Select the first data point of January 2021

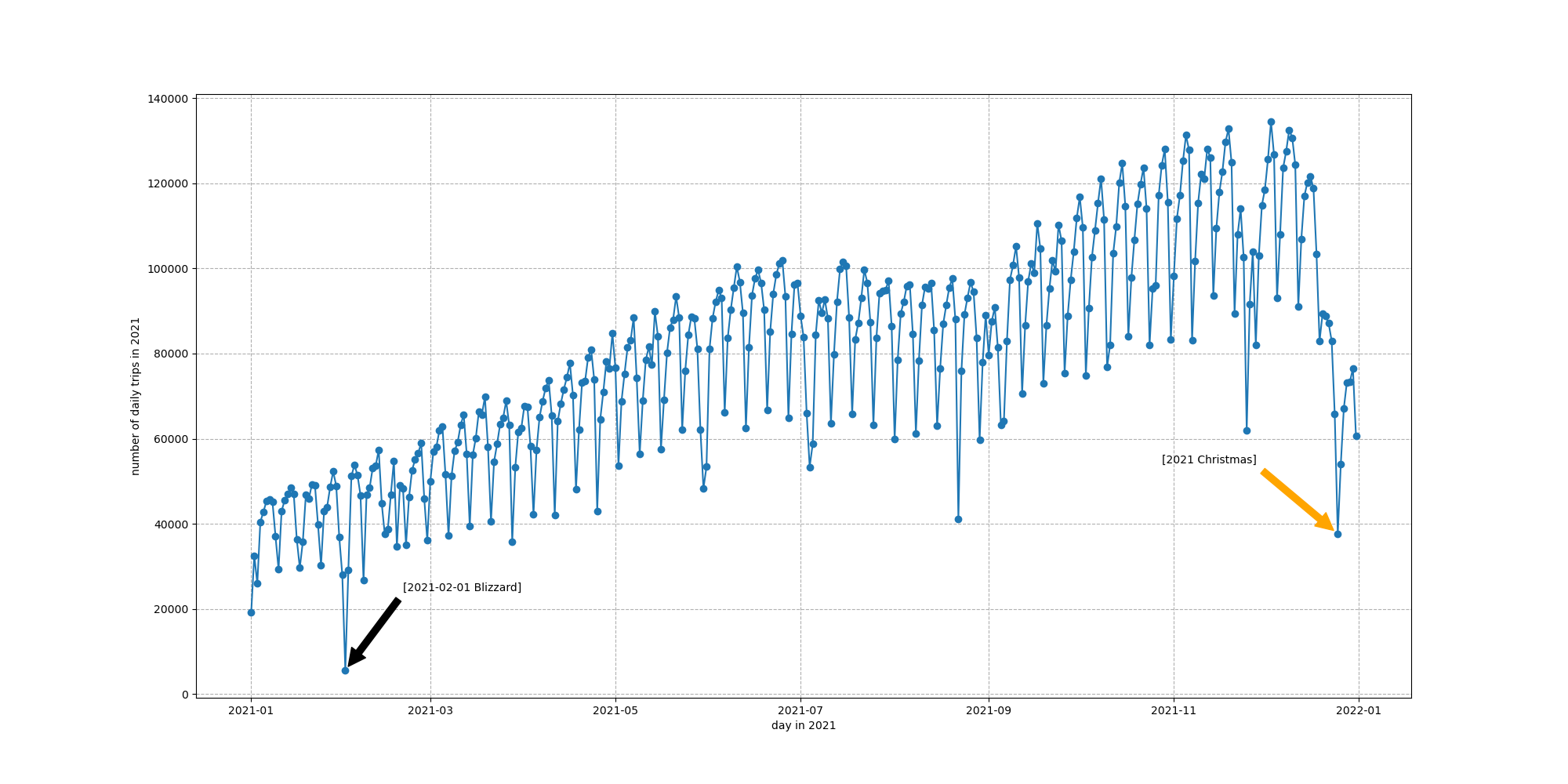pos(251,612)
